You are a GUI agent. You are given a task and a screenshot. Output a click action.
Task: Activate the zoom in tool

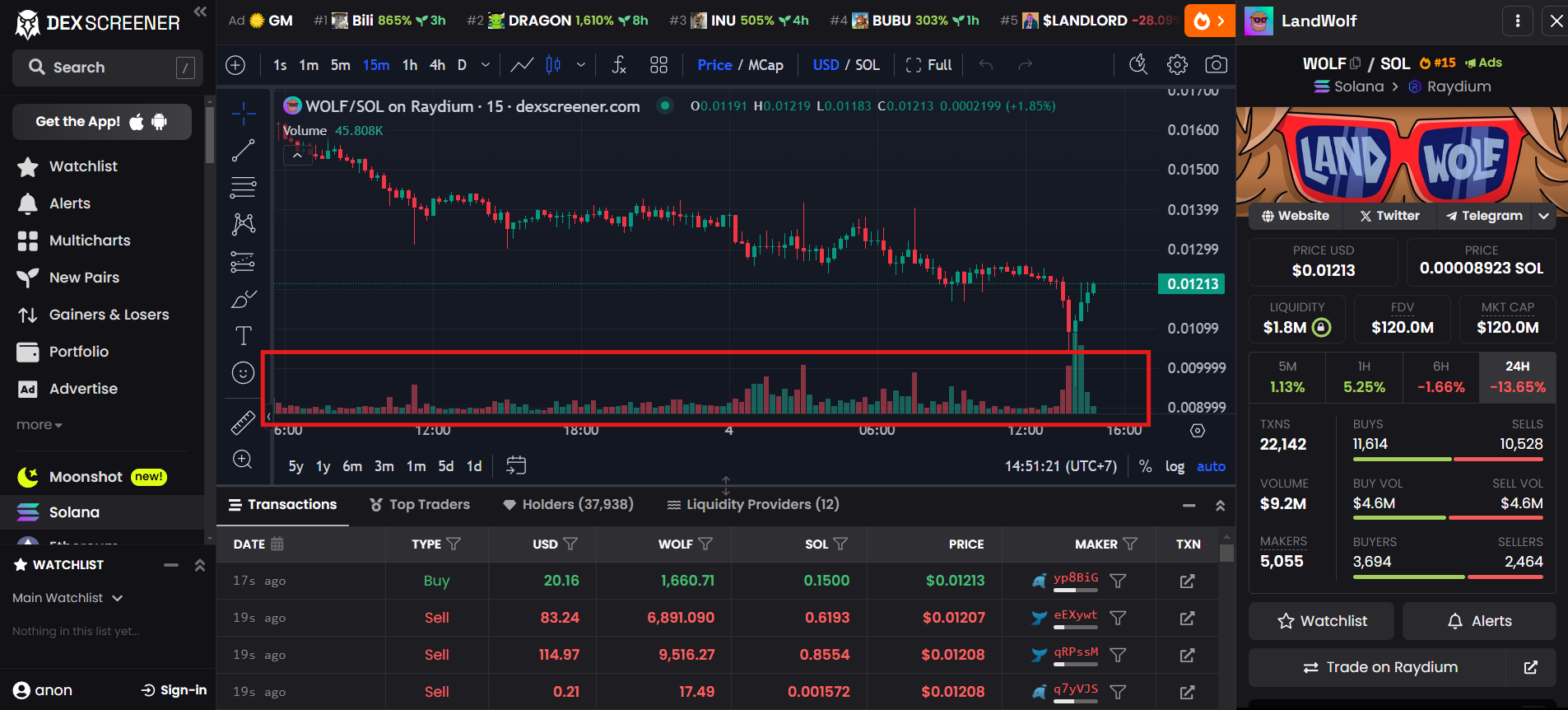(243, 459)
